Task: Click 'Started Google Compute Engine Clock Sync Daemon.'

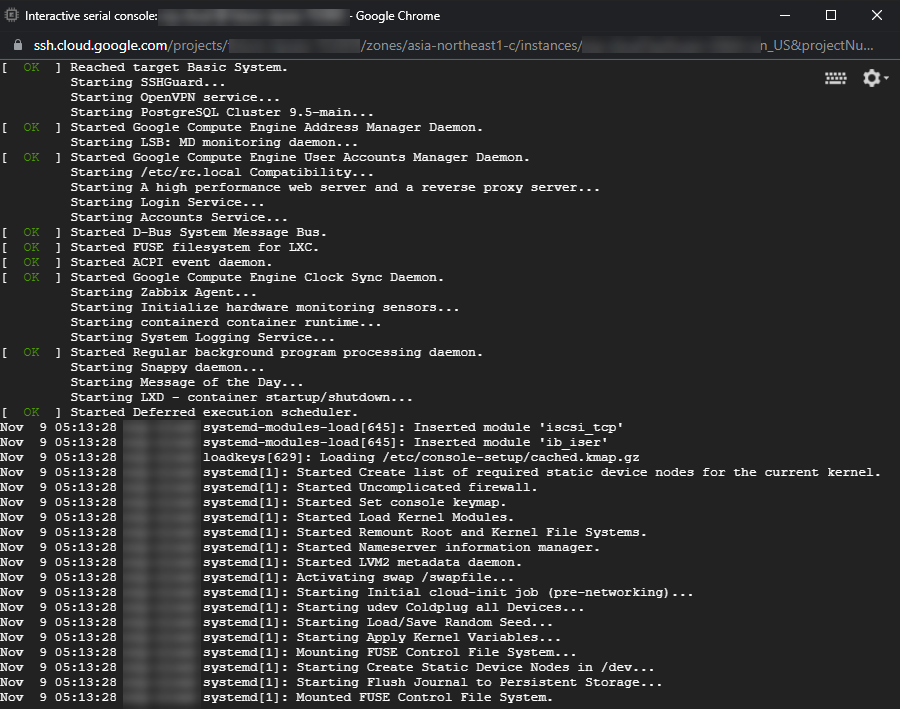Action: [x=257, y=277]
